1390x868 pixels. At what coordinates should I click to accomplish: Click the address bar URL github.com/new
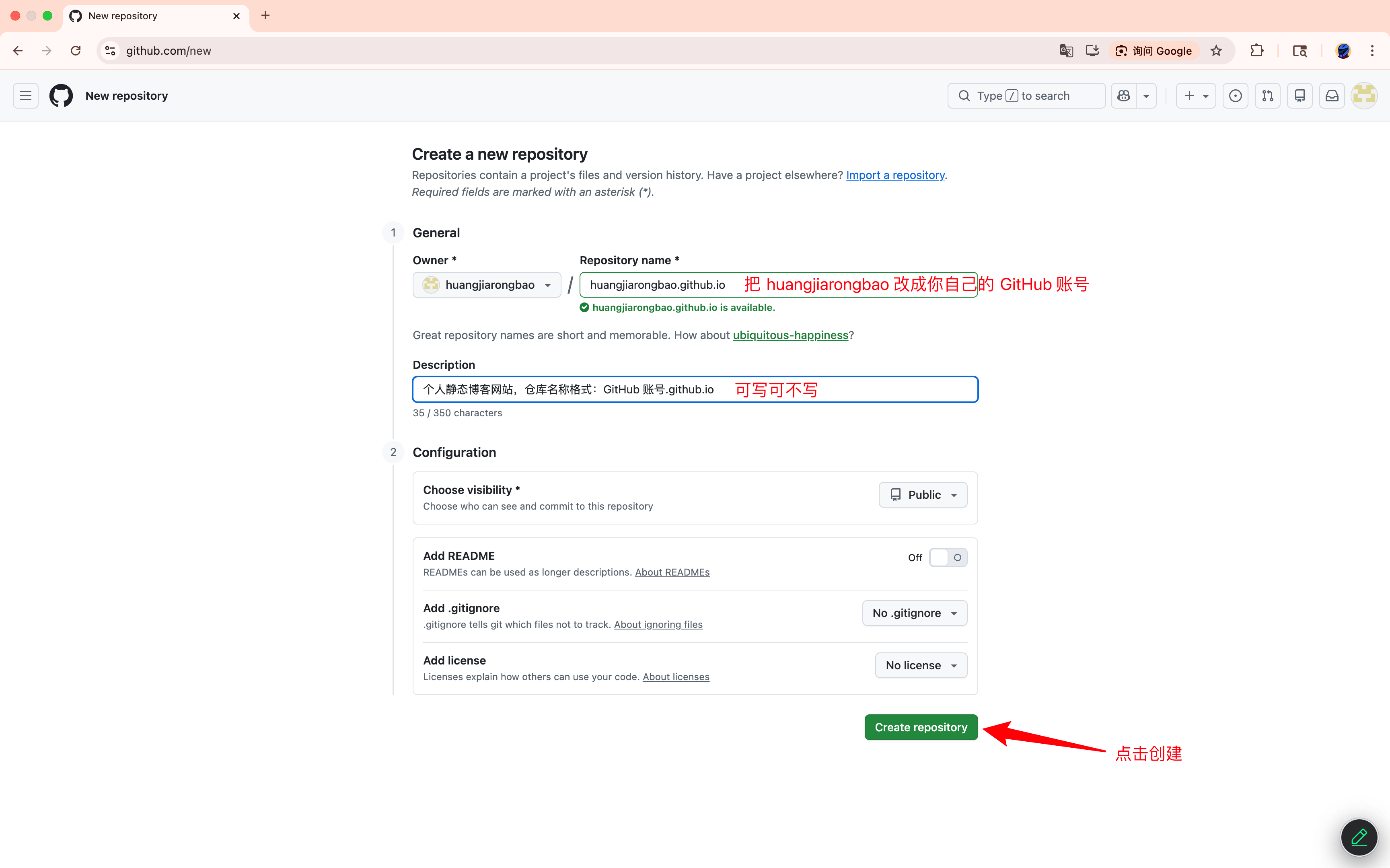[169, 51]
